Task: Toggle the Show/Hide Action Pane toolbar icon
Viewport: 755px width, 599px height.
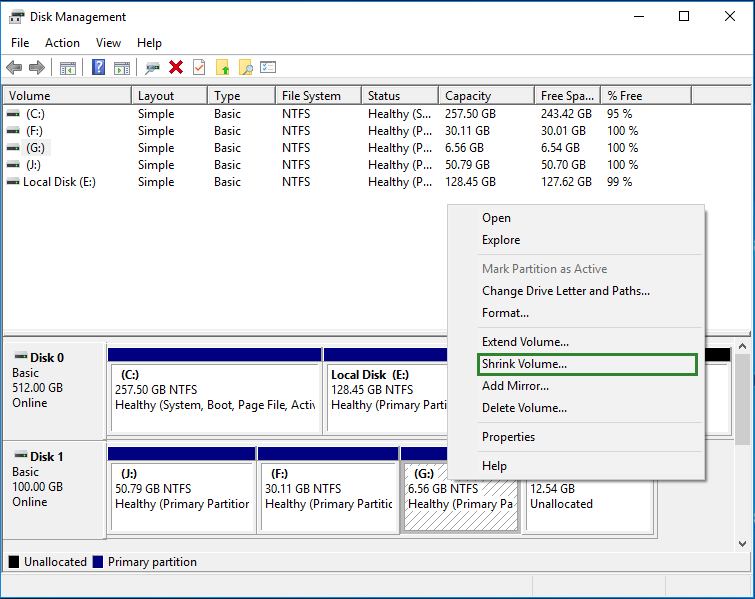Action: point(122,68)
